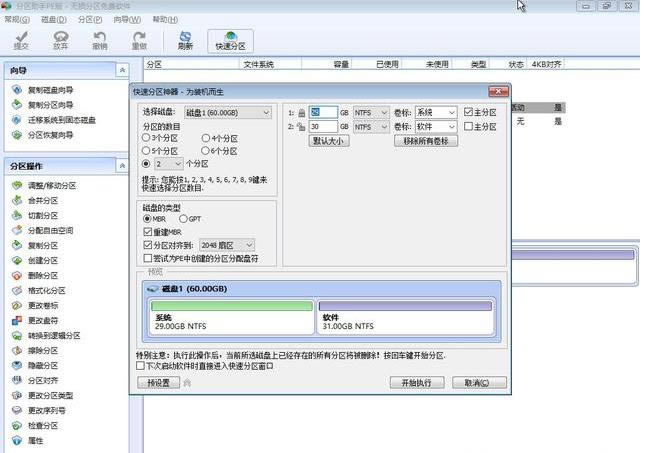Open the 选择磁盘 dropdown
Image resolution: width=645 pixels, height=453 pixels.
point(227,112)
